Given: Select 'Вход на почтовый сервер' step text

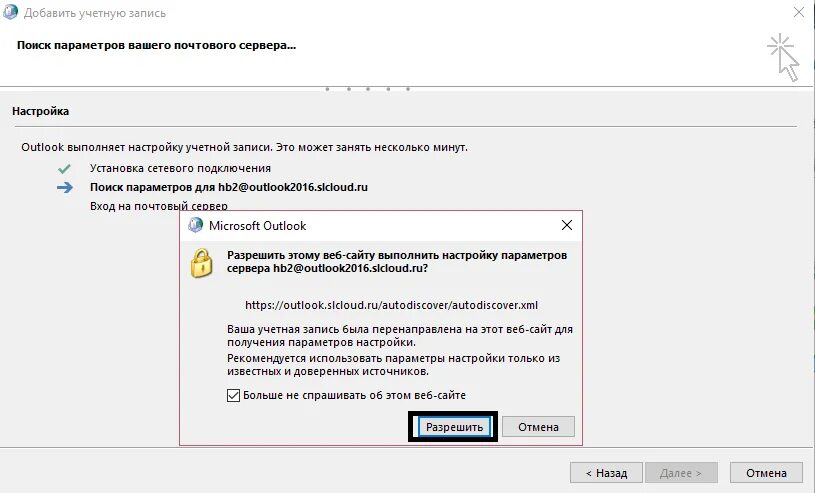Looking at the screenshot, I should coord(159,206).
